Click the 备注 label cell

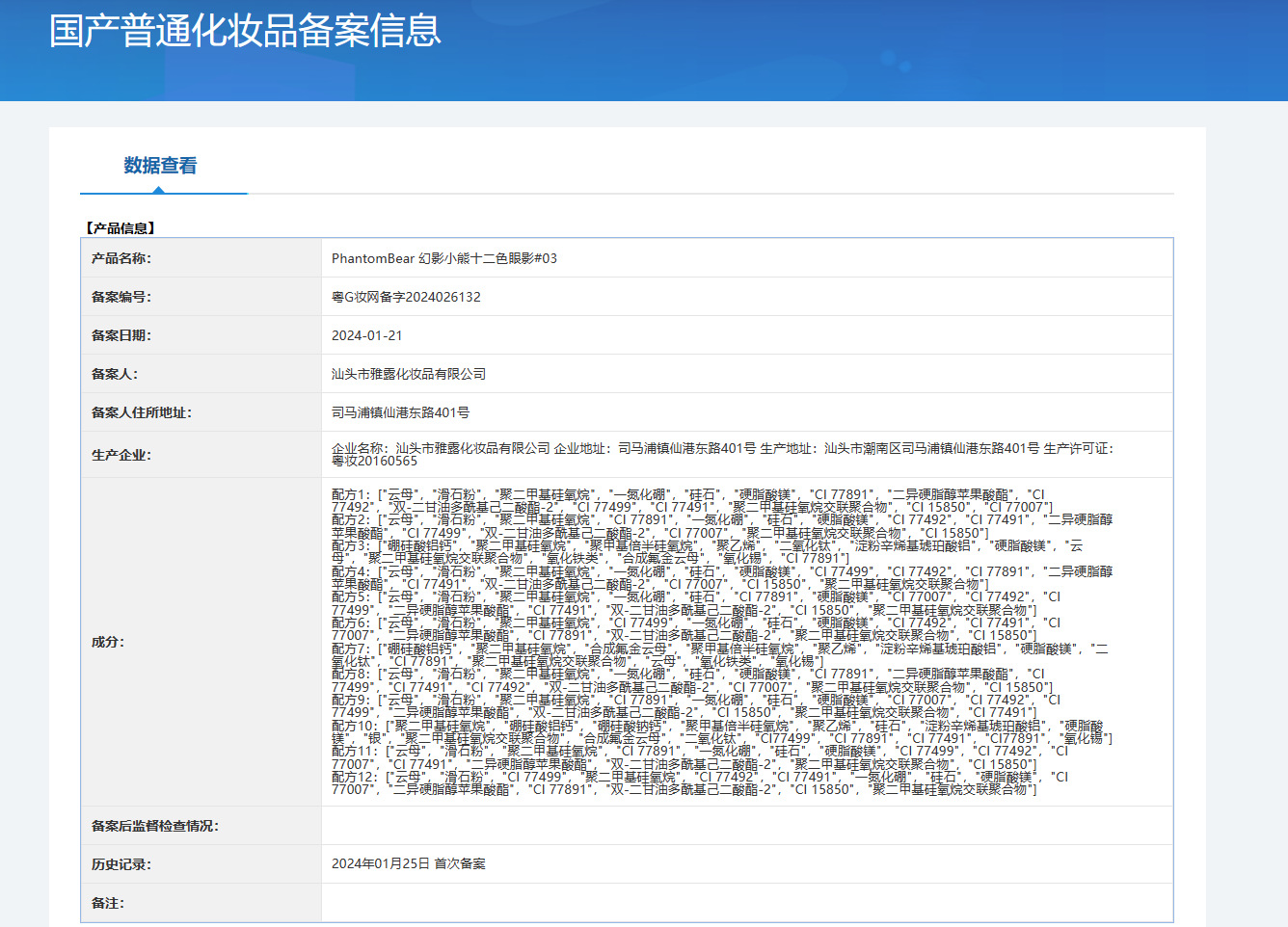201,903
